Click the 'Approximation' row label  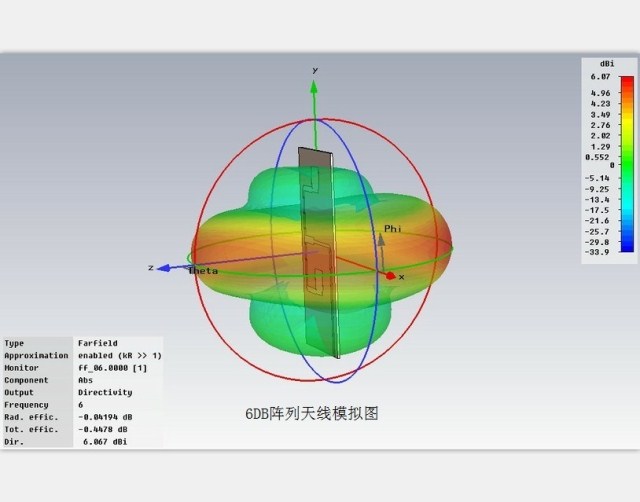(x=36, y=355)
